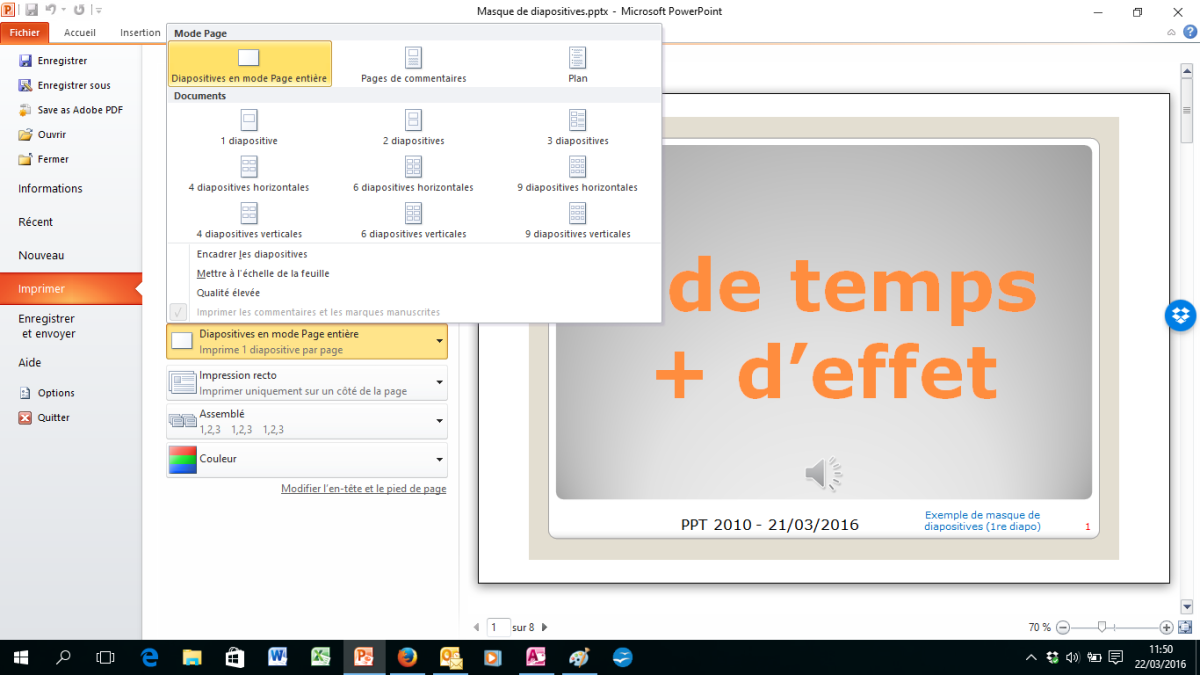Viewport: 1200px width, 675px height.
Task: Pick 4 diapositives horizontales handout
Action: (249, 174)
